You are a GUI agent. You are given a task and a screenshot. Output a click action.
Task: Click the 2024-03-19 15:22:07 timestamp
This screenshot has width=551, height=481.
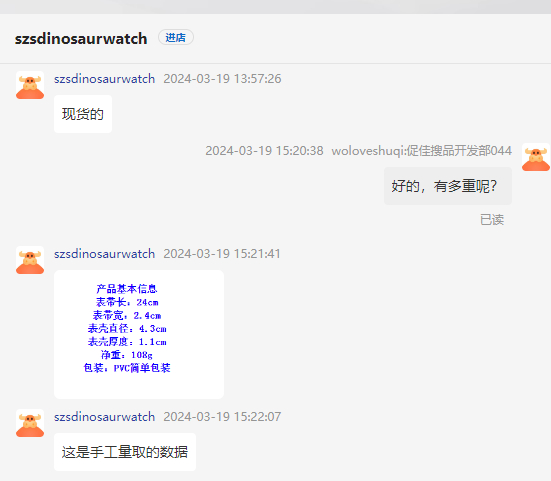222,417
